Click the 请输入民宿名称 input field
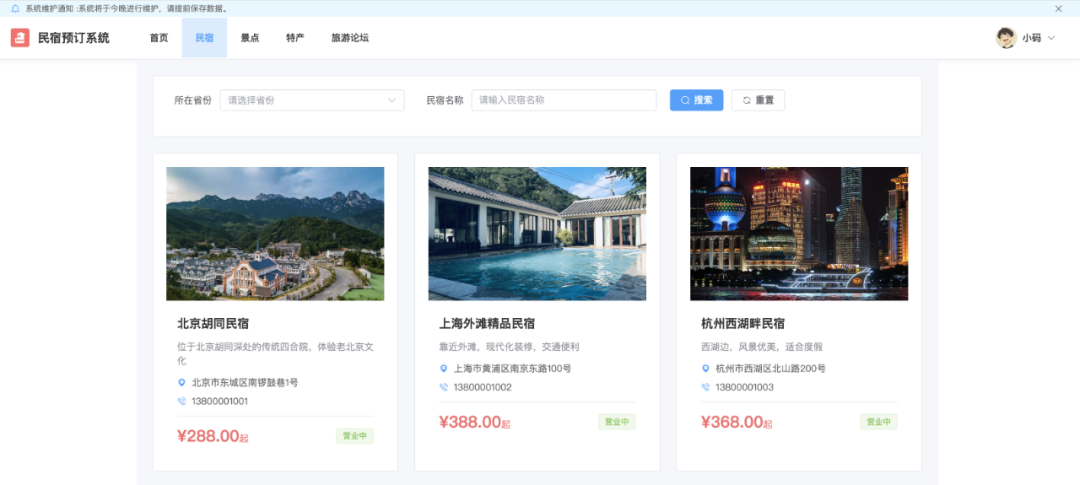Screen dimensions: 1080x485 (x=563, y=100)
